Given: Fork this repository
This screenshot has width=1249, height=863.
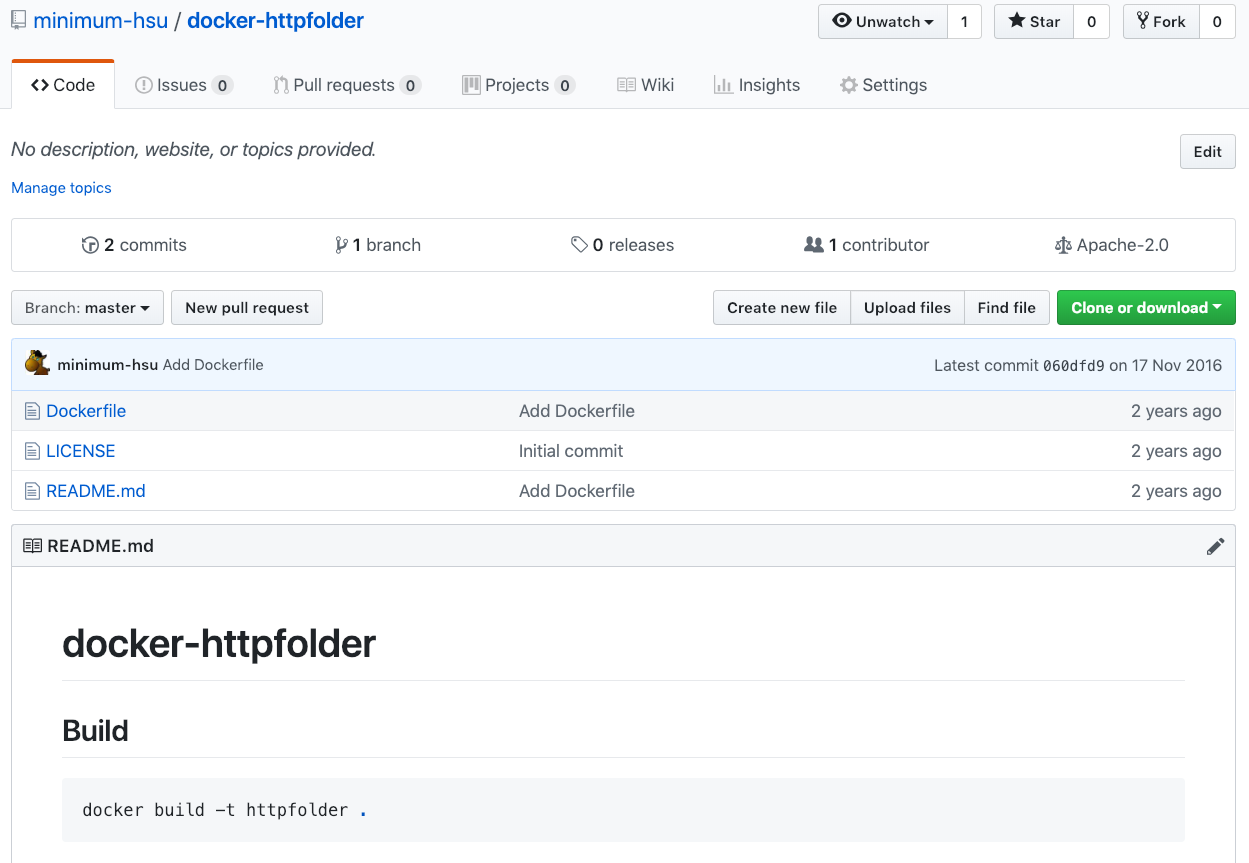Looking at the screenshot, I should click(x=1161, y=22).
